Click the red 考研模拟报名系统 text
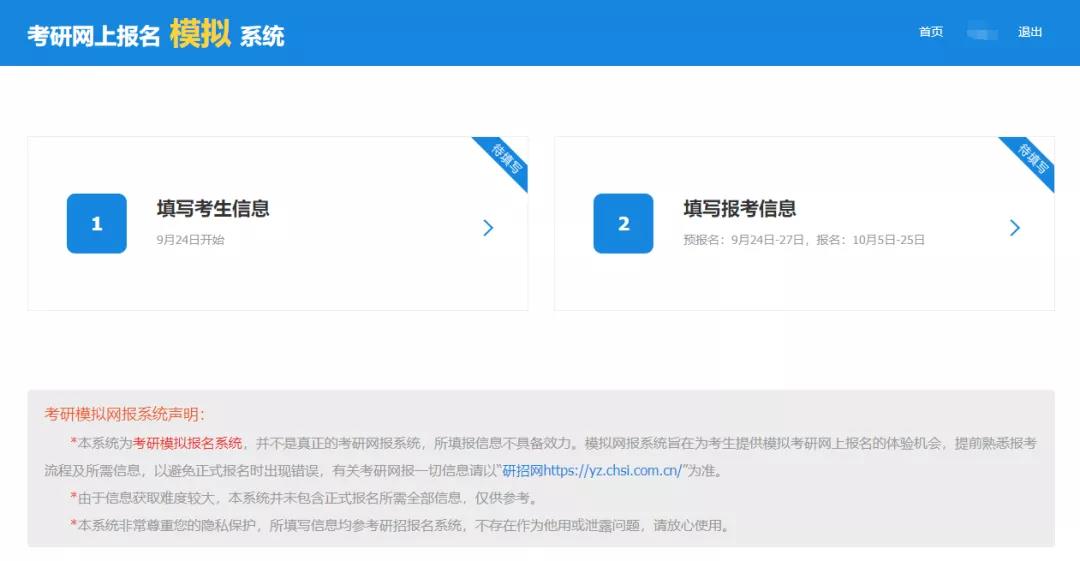The width and height of the screenshot is (1080, 561). click(x=188, y=443)
